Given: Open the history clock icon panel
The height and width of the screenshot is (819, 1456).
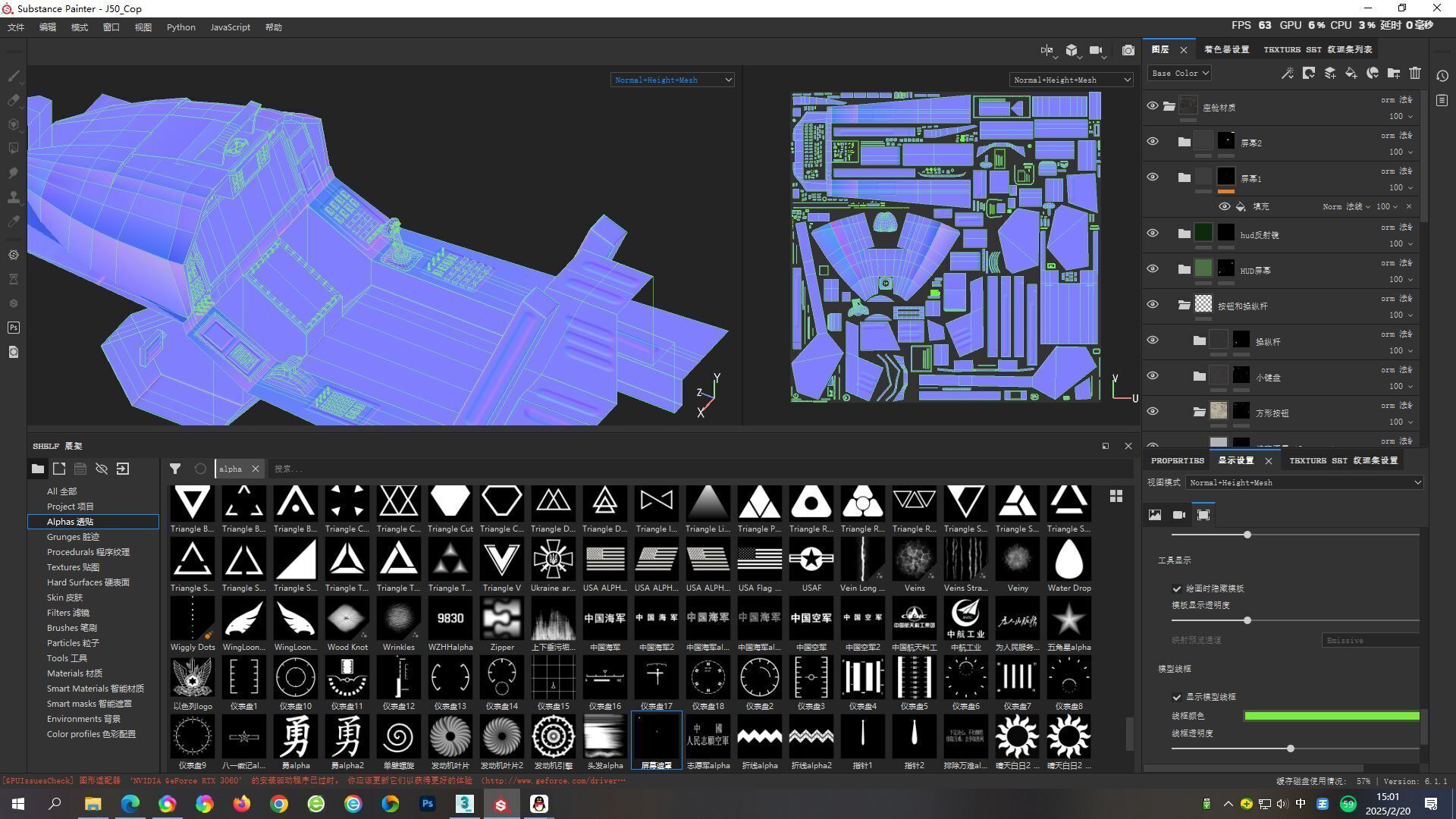Looking at the screenshot, I should (x=1442, y=76).
